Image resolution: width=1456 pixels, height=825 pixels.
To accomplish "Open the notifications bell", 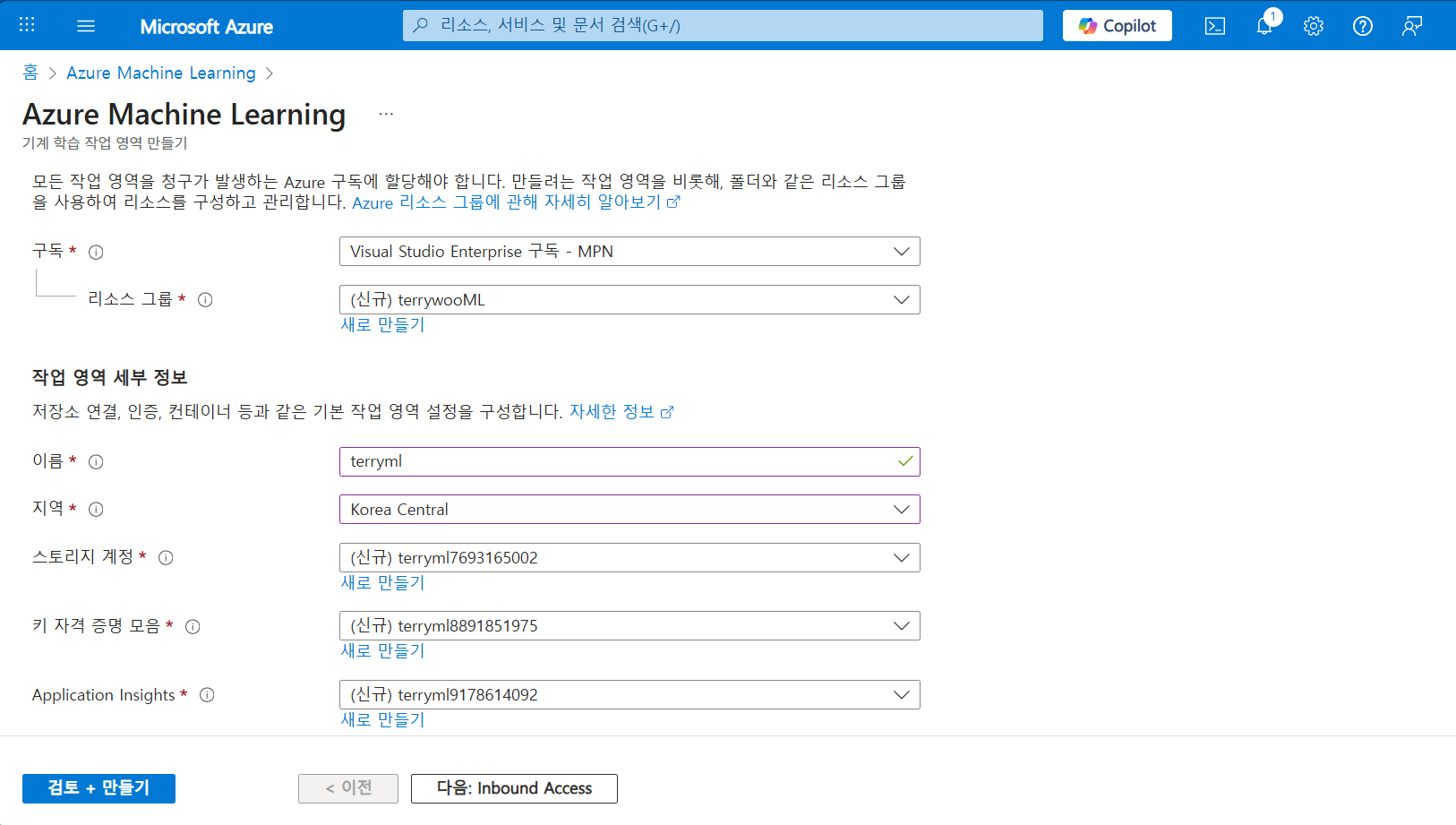I will pyautogui.click(x=1263, y=26).
